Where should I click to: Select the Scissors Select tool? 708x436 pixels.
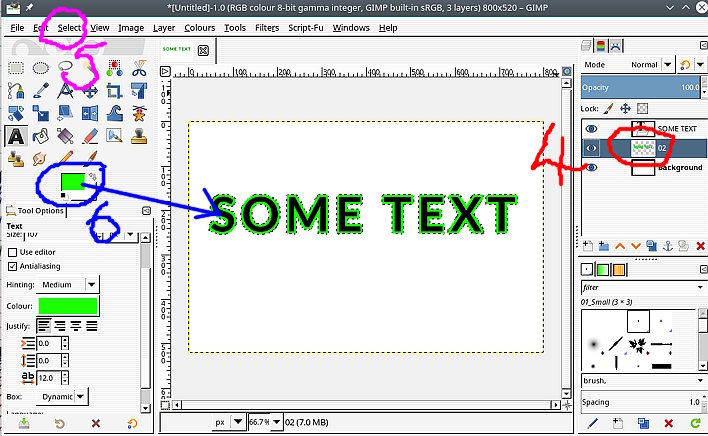click(139, 68)
